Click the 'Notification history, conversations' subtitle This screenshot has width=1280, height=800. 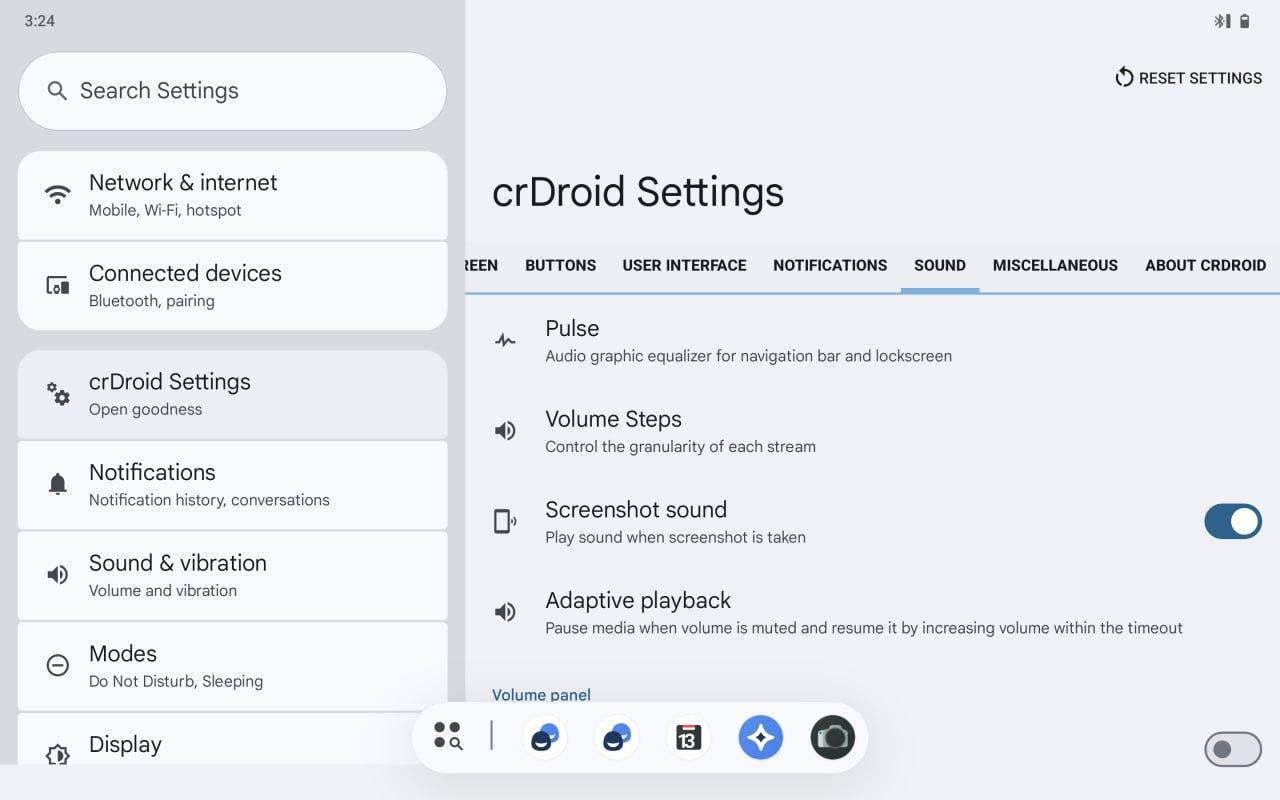coord(209,500)
